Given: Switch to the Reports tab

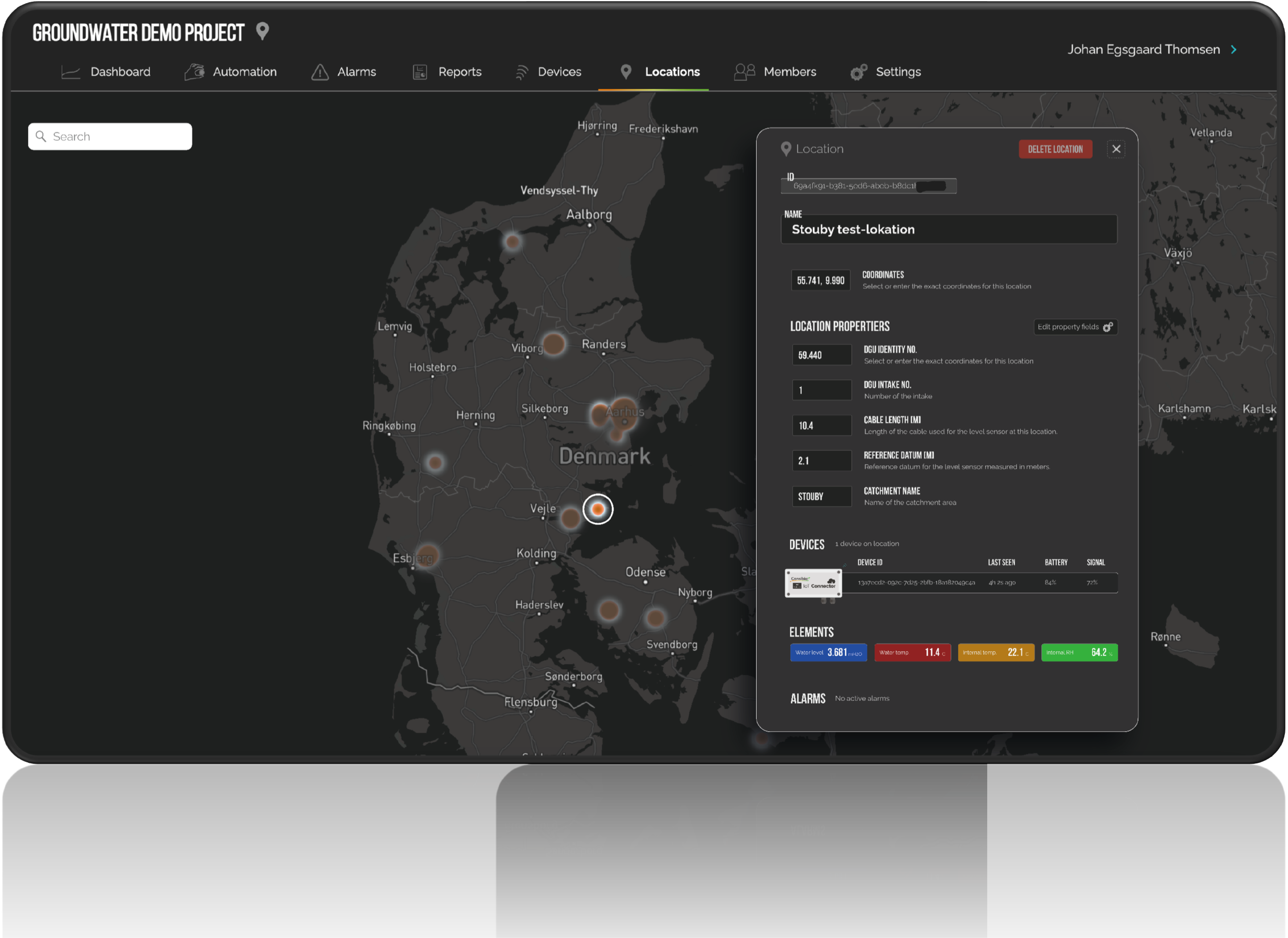Looking at the screenshot, I should coord(447,72).
